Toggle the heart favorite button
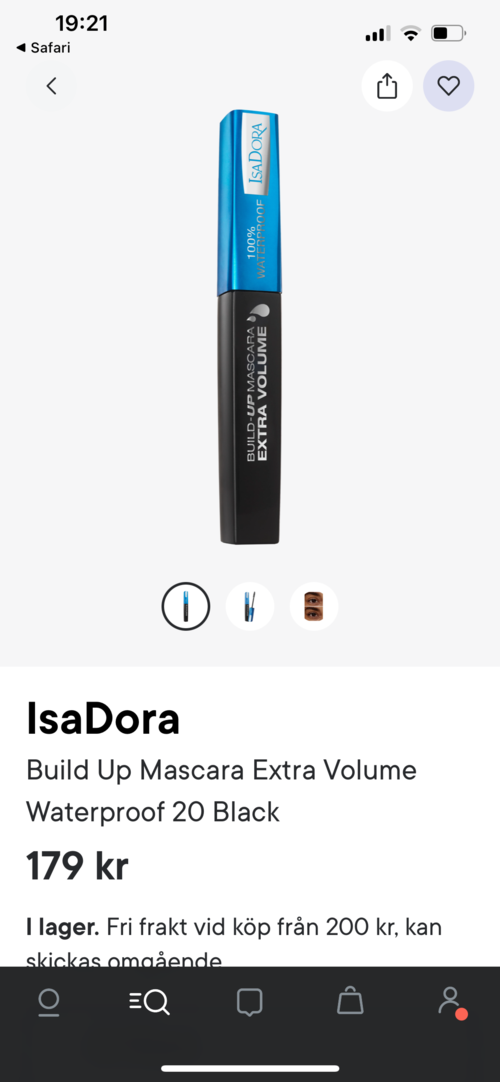 448,86
